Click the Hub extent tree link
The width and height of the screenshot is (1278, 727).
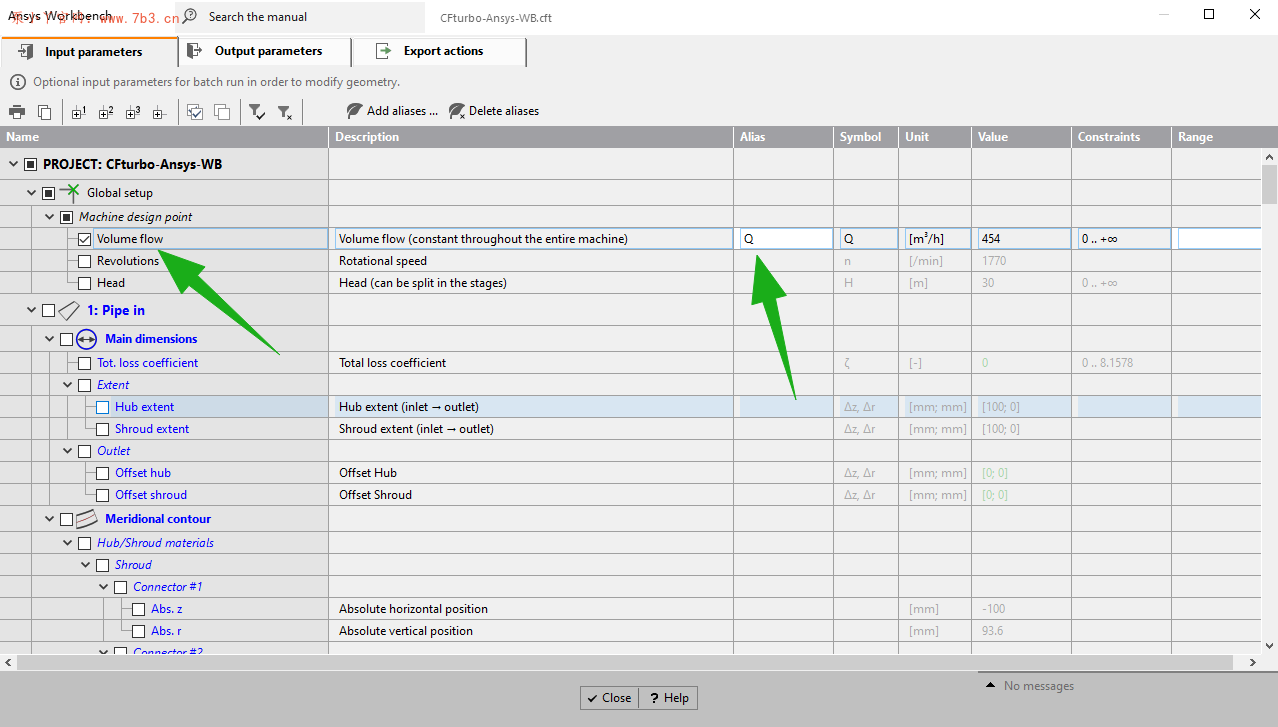pos(144,407)
